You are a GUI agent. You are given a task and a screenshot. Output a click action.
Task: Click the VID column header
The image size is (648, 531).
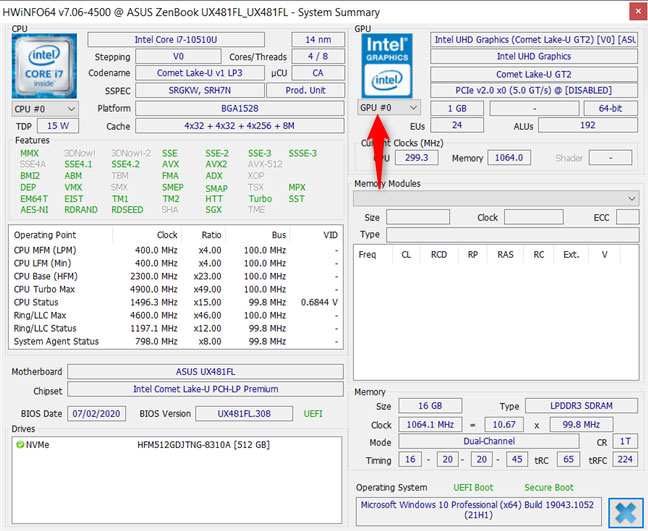(329, 234)
